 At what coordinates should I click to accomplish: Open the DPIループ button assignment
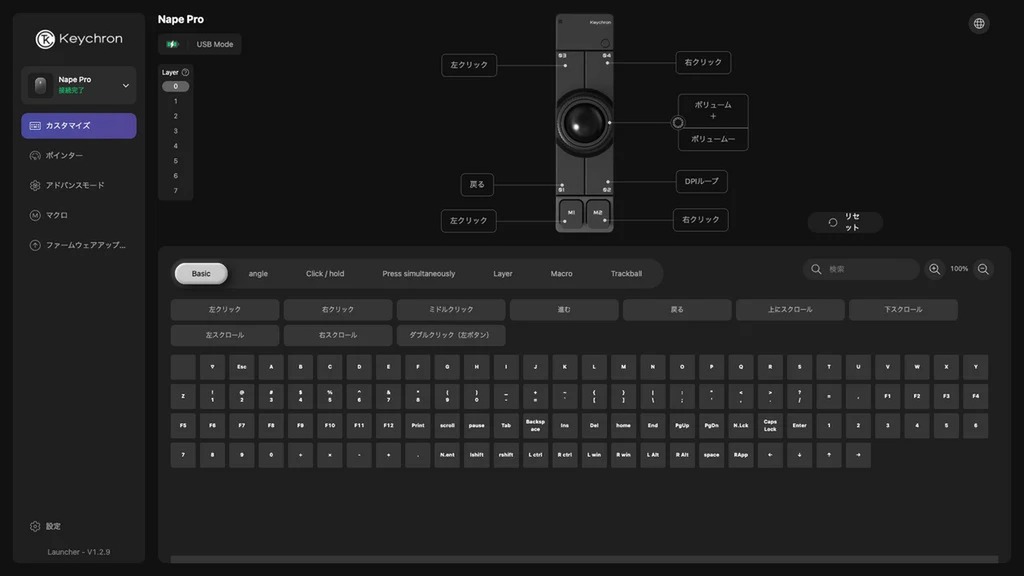coord(701,182)
